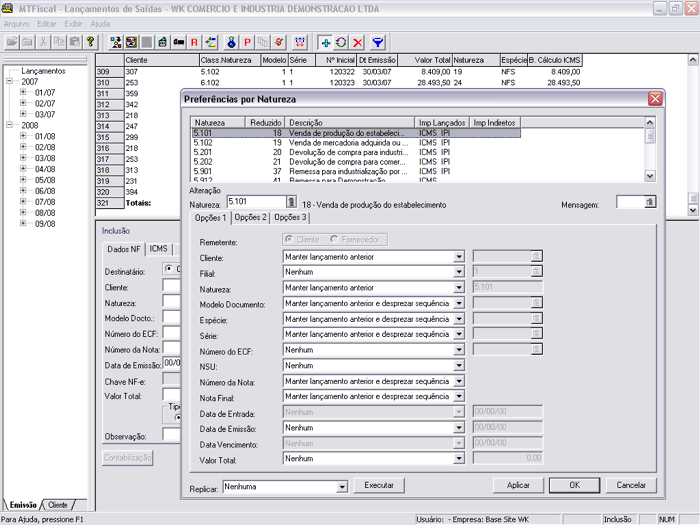
Task: Click the lookup icon beside Mensagem field
Action: (650, 203)
